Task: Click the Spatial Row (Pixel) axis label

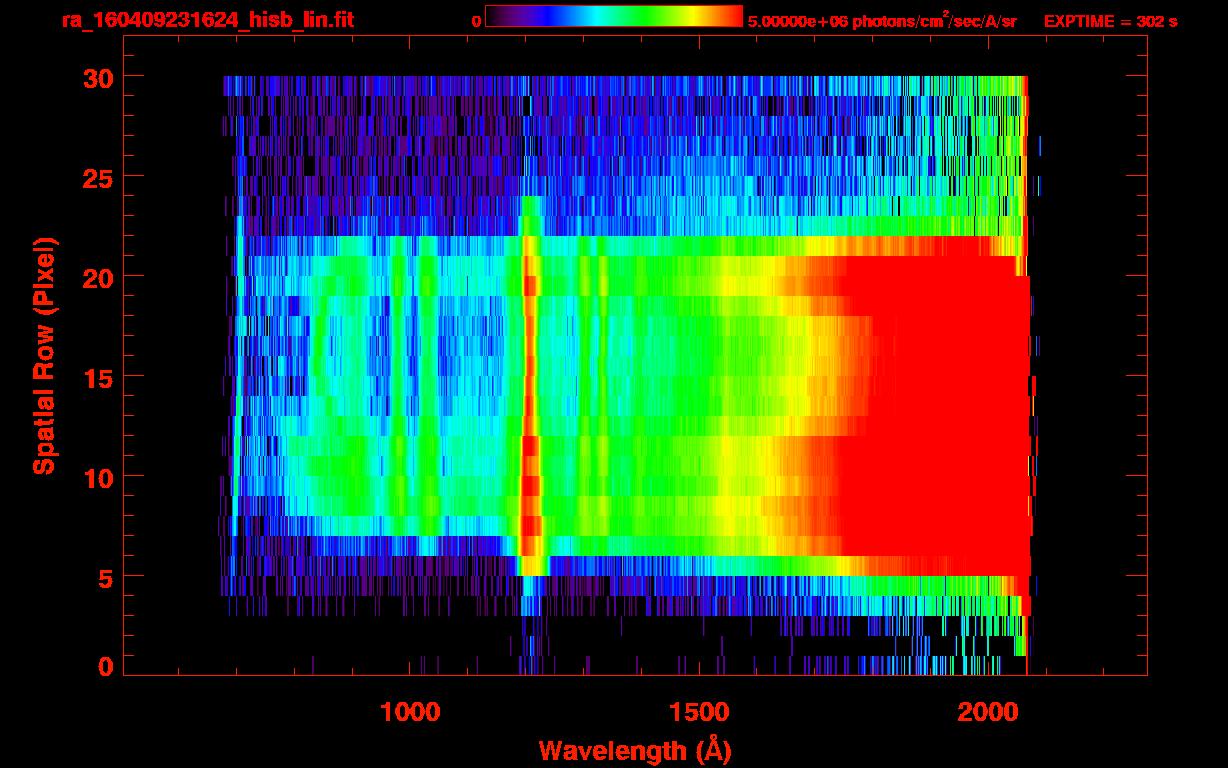Action: coord(43,355)
